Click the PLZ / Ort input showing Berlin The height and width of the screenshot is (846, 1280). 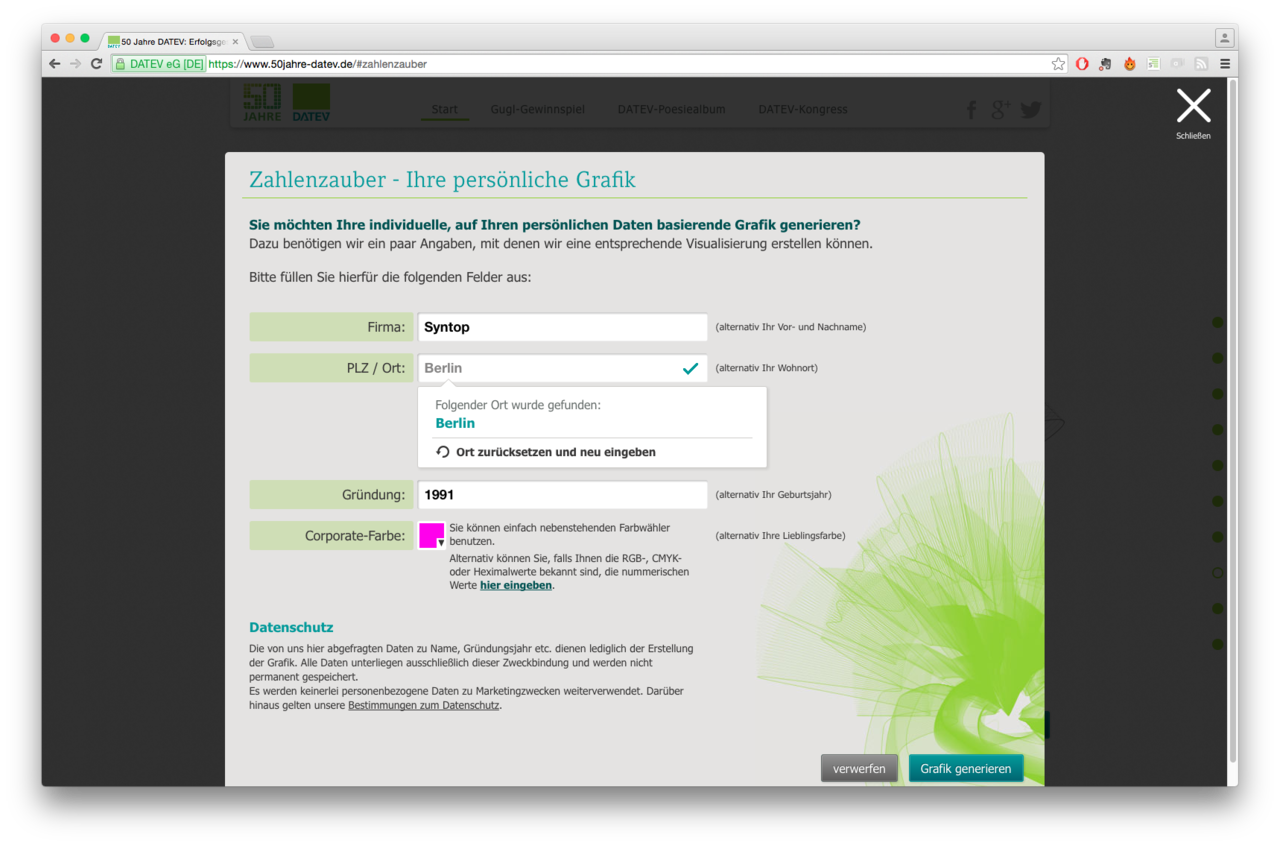[x=563, y=368]
